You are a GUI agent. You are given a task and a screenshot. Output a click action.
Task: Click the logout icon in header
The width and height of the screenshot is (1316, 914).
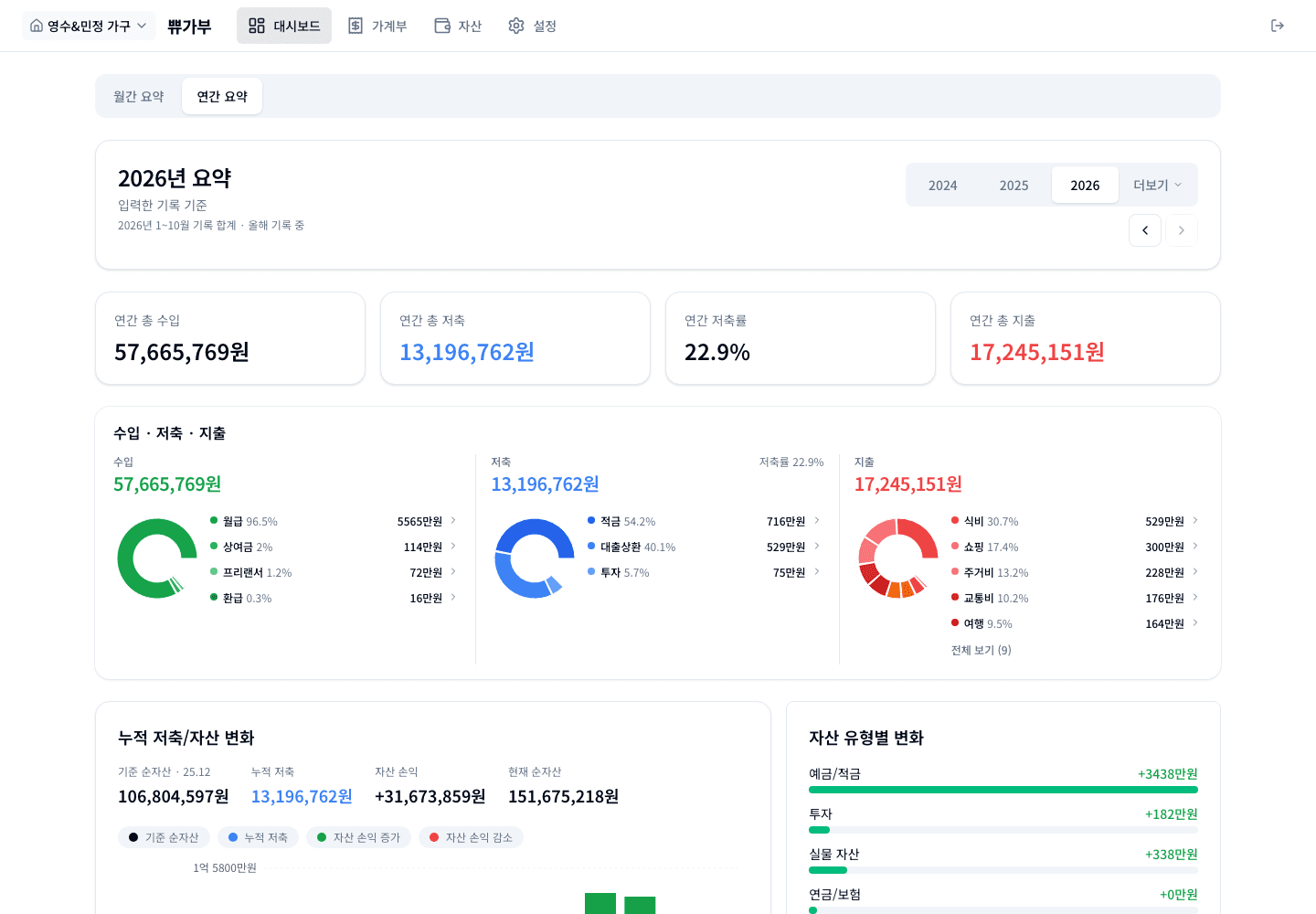1278,26
